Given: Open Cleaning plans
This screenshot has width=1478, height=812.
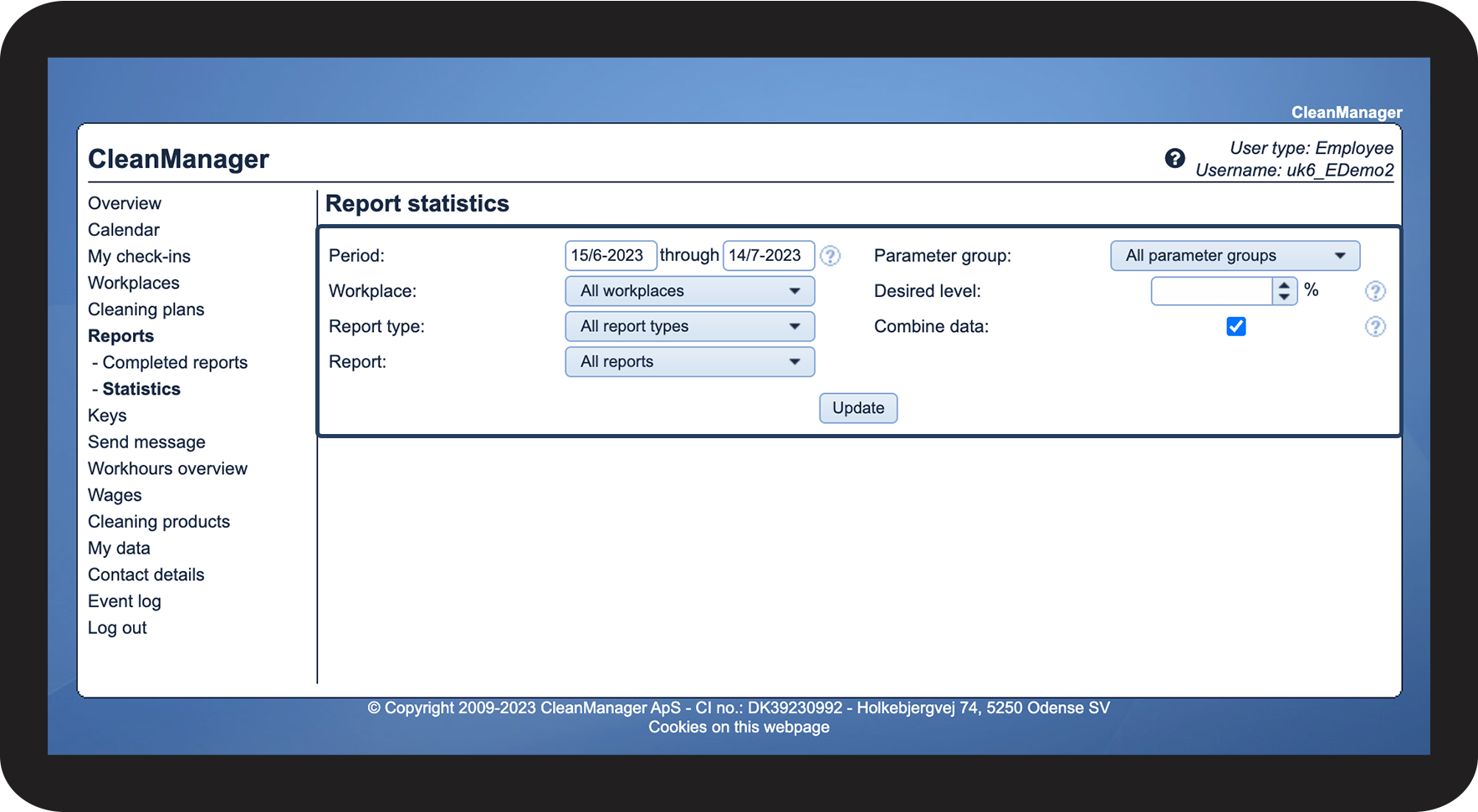Looking at the screenshot, I should (146, 309).
